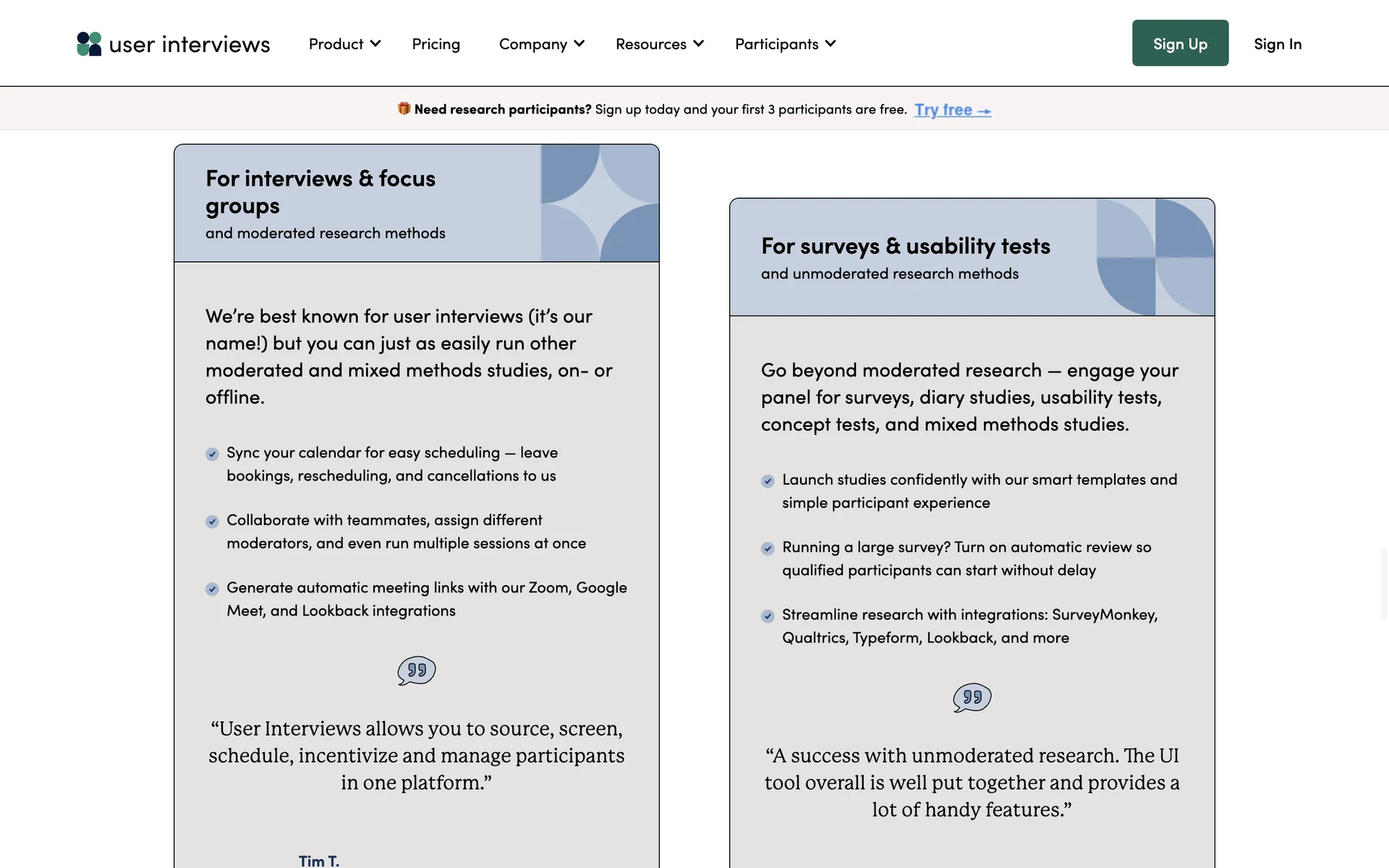This screenshot has height=868, width=1389.
Task: Click the For surveys & usability tests header
Action: [x=905, y=246]
